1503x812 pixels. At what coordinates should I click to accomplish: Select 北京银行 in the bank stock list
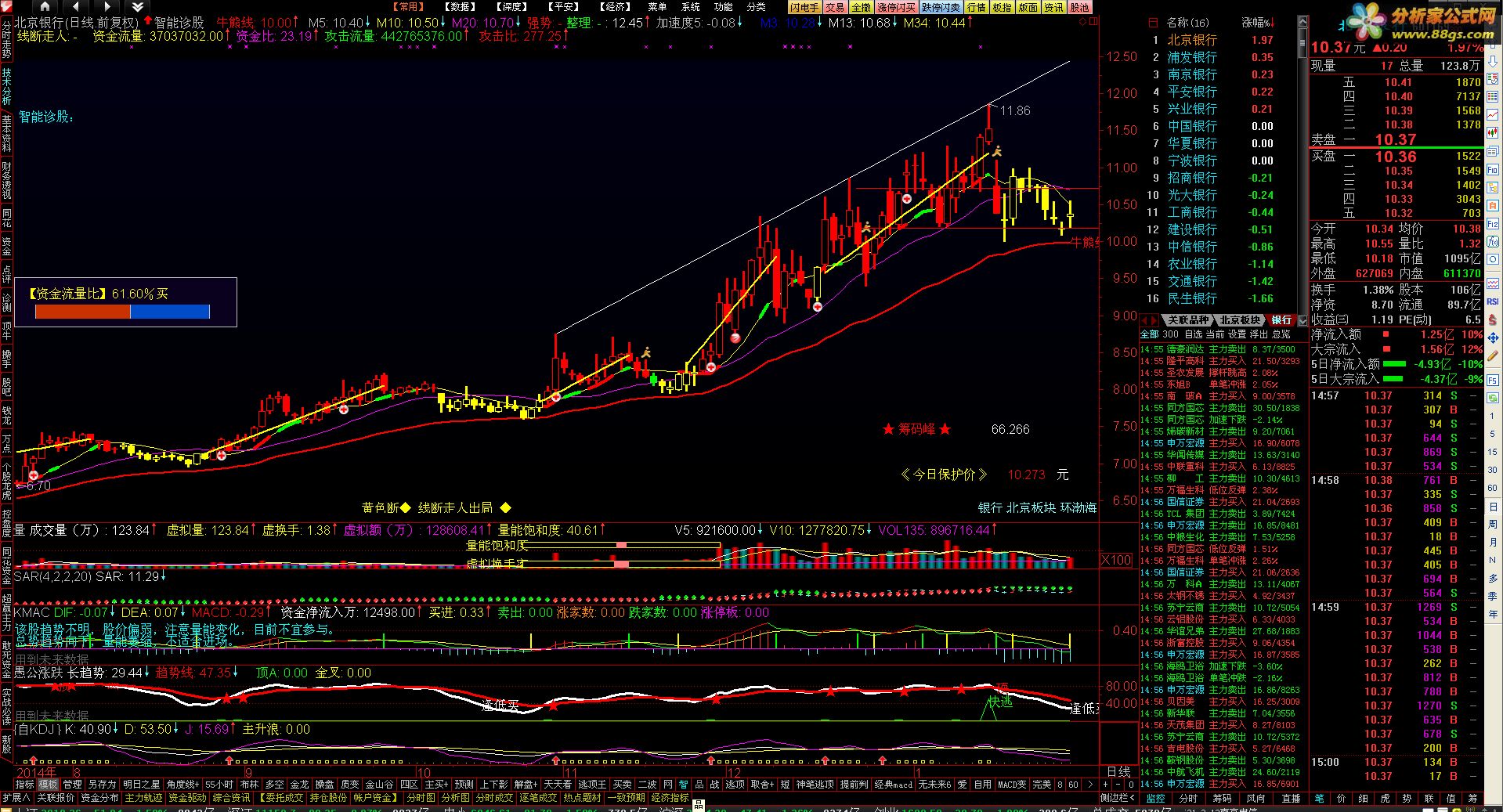[x=1192, y=40]
